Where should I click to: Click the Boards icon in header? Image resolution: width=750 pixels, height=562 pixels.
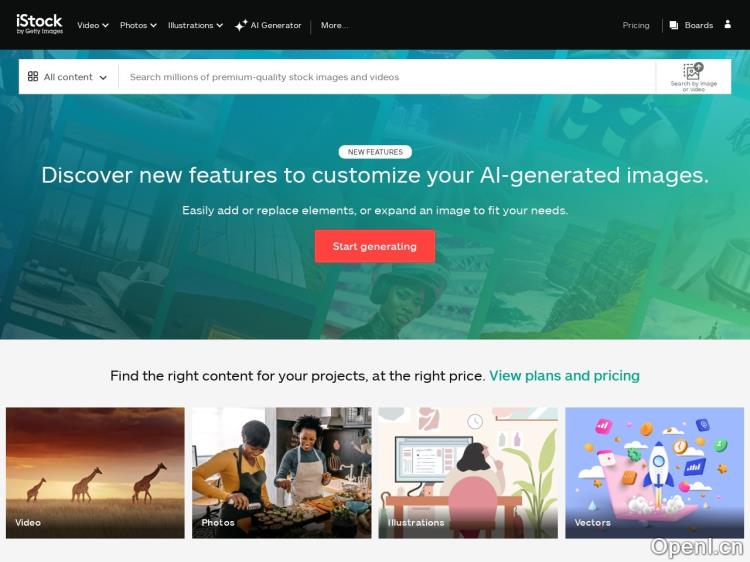673,25
